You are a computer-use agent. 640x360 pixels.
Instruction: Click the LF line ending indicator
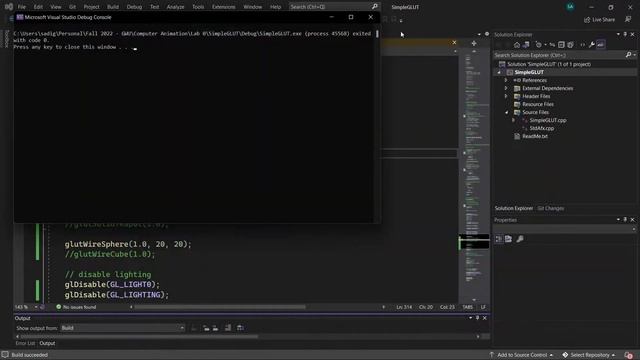[483, 307]
